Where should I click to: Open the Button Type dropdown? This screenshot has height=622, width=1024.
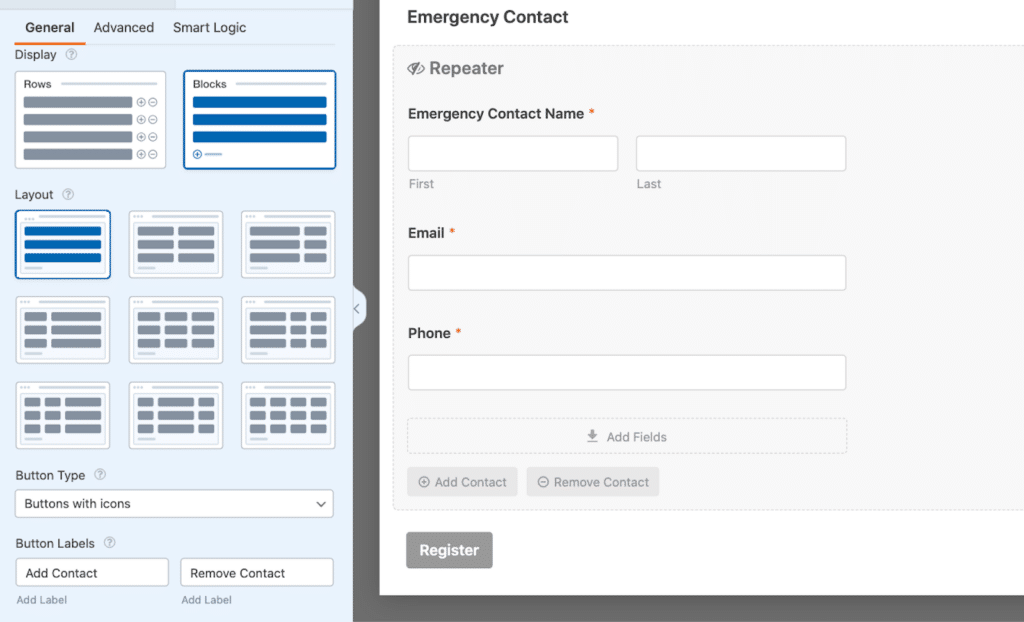point(173,504)
